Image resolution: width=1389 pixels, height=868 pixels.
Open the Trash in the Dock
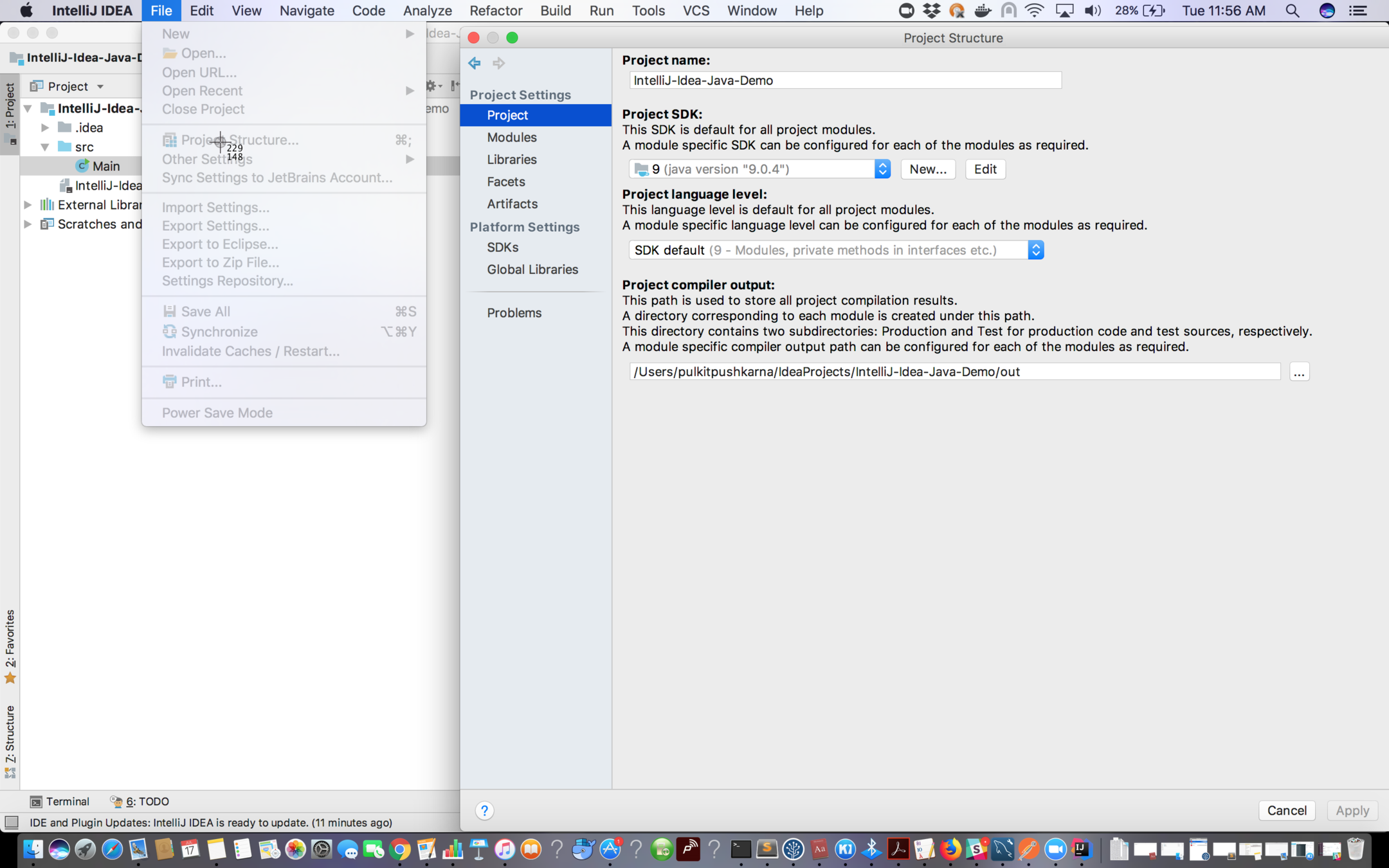[x=1356, y=849]
